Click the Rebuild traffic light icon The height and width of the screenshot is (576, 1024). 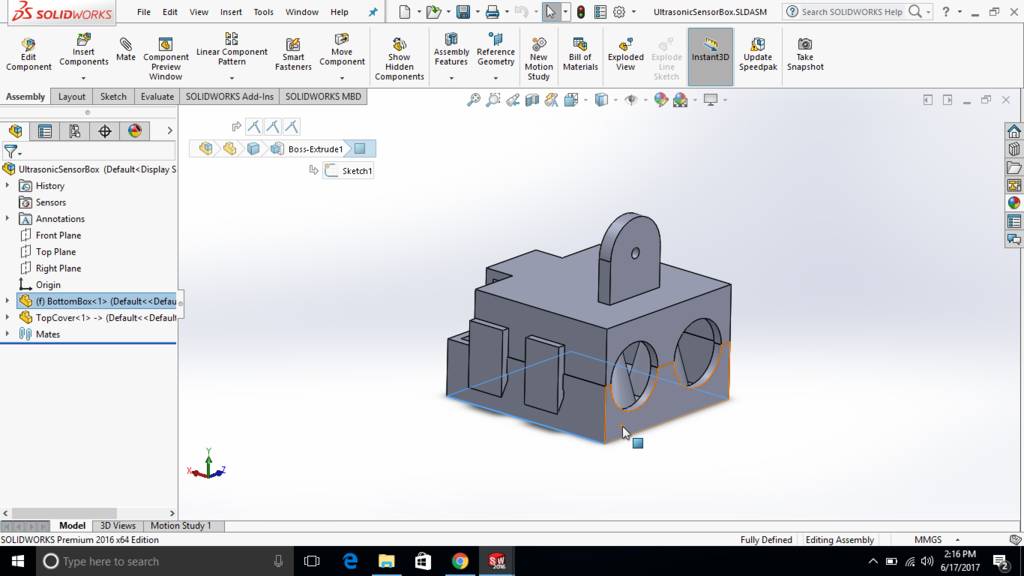coord(581,12)
